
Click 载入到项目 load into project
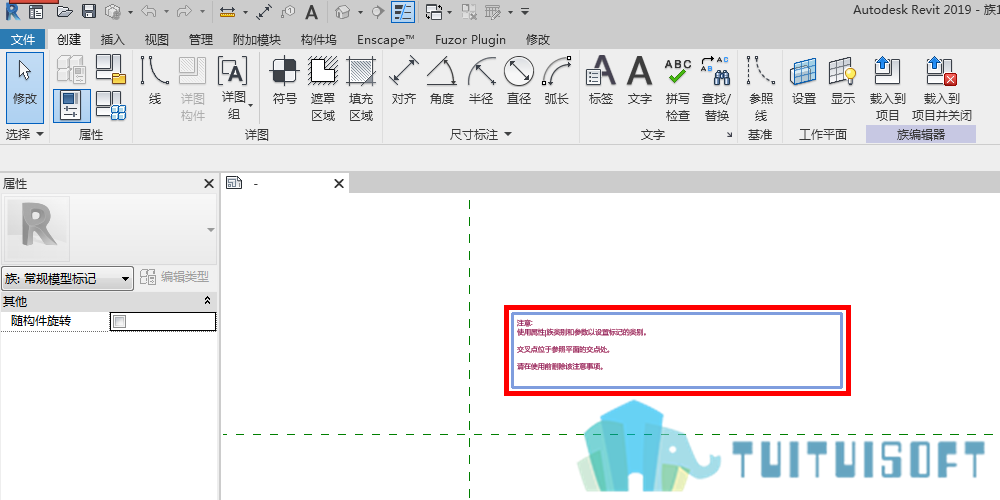click(x=887, y=89)
